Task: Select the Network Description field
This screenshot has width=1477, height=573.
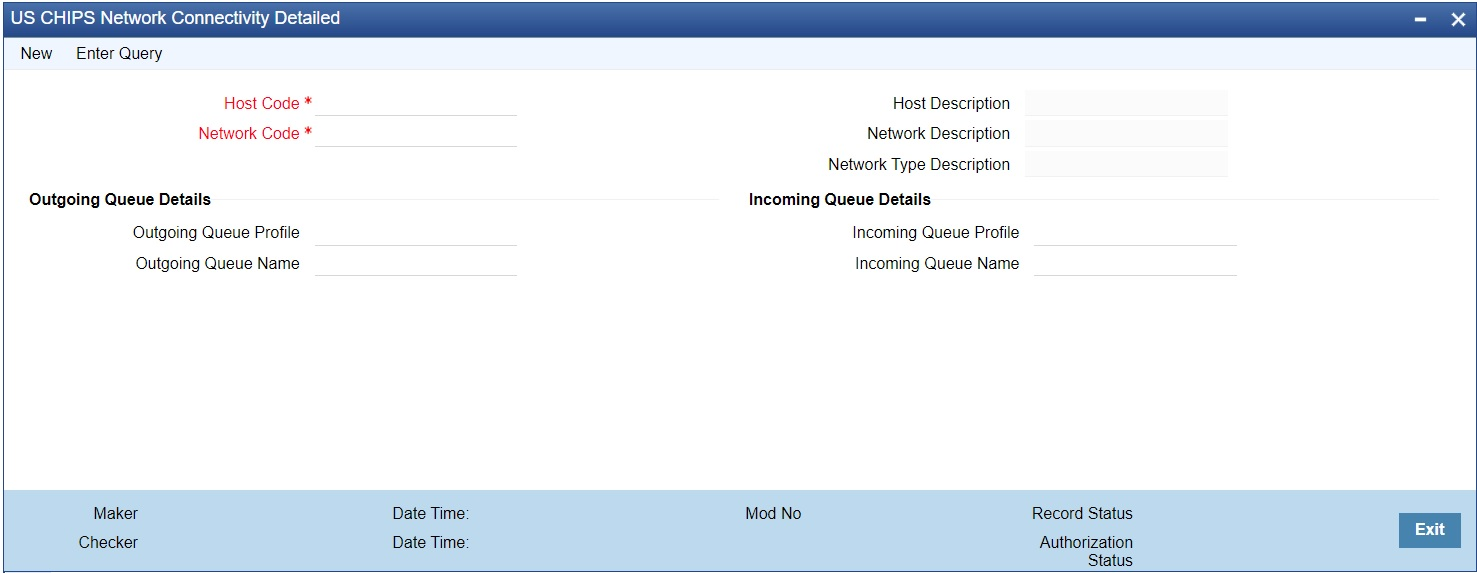Action: click(1126, 133)
